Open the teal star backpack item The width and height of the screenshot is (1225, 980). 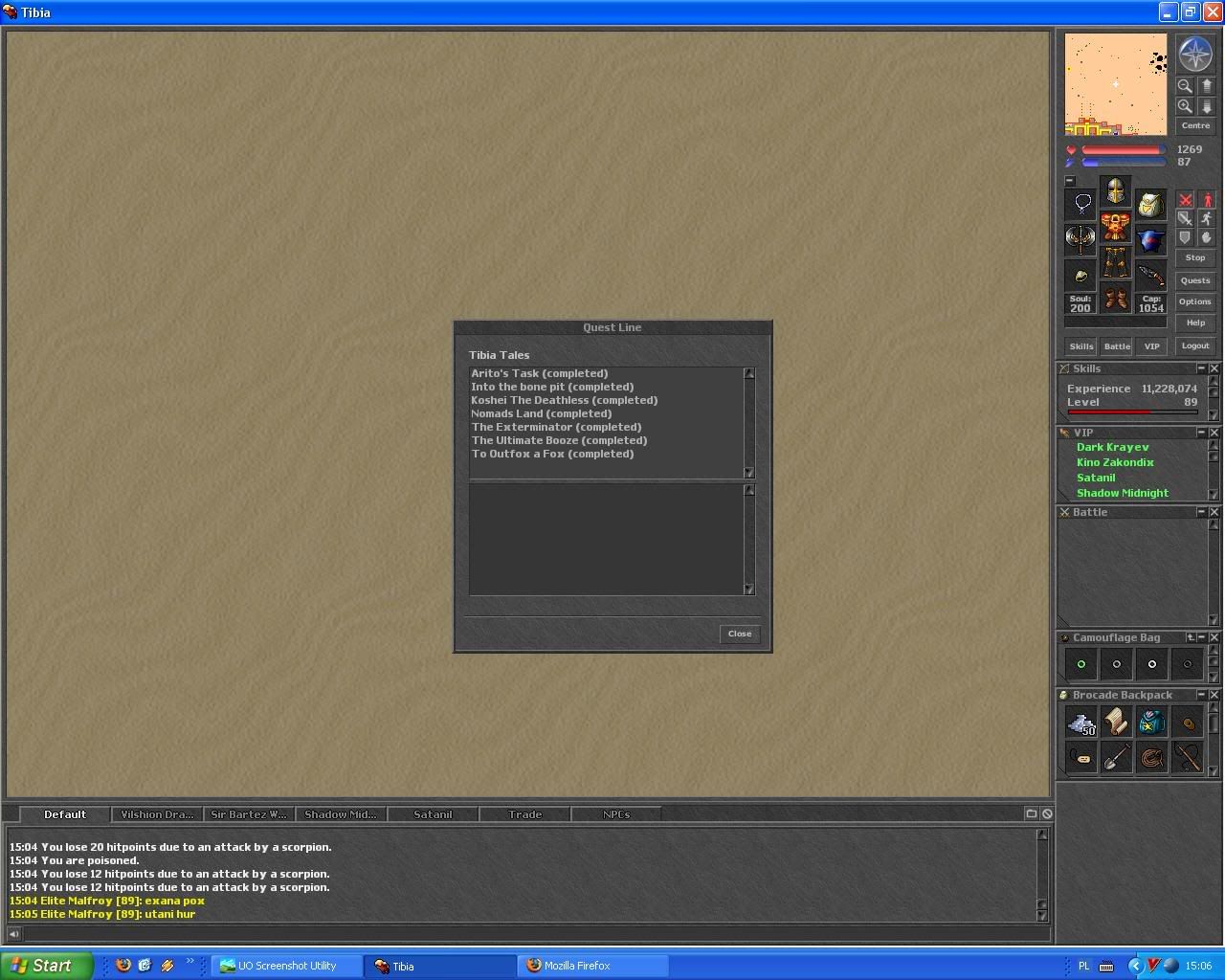coord(1152,723)
